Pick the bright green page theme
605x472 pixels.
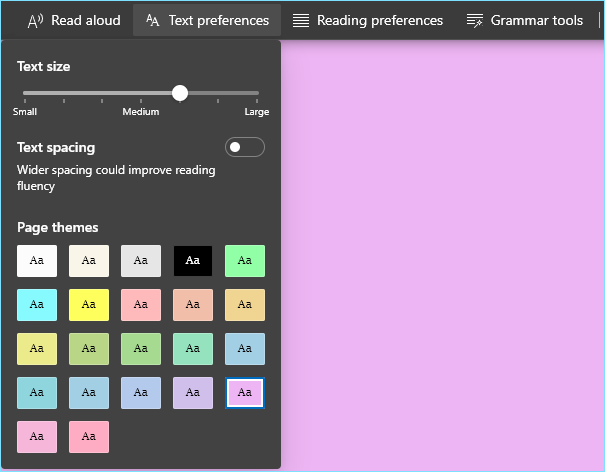click(x=245, y=261)
